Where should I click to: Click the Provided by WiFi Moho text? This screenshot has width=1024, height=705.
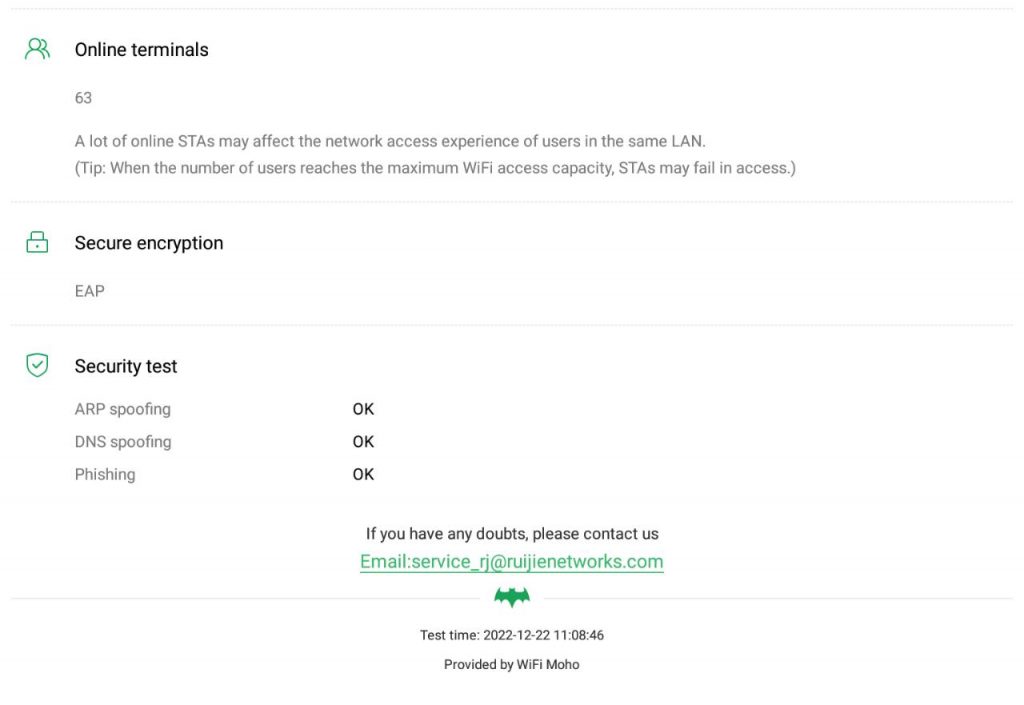click(512, 664)
